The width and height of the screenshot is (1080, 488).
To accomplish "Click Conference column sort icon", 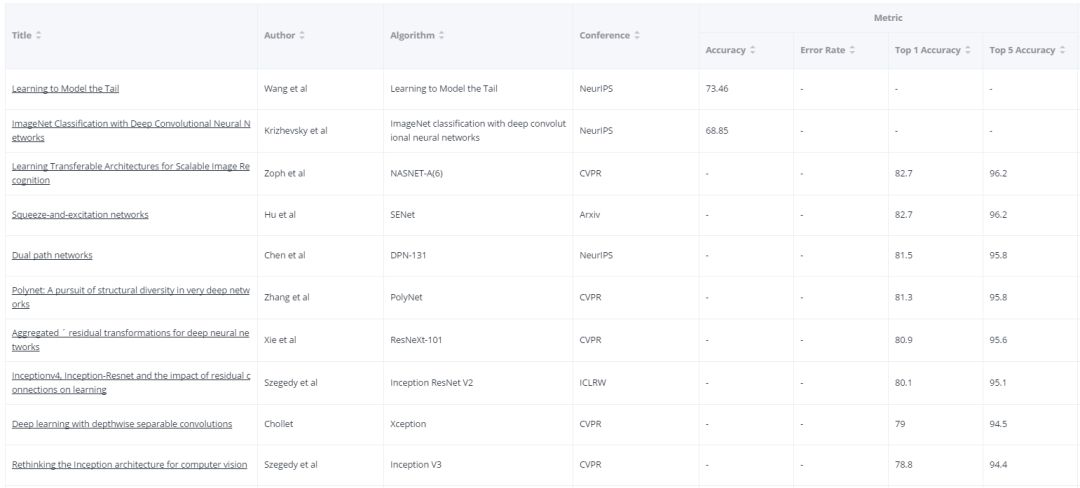I will 637,36.
